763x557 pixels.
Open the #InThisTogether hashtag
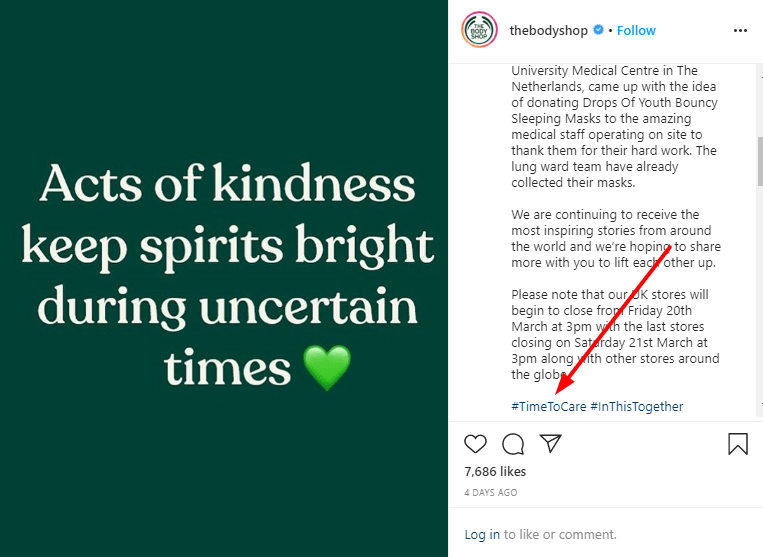pos(637,407)
